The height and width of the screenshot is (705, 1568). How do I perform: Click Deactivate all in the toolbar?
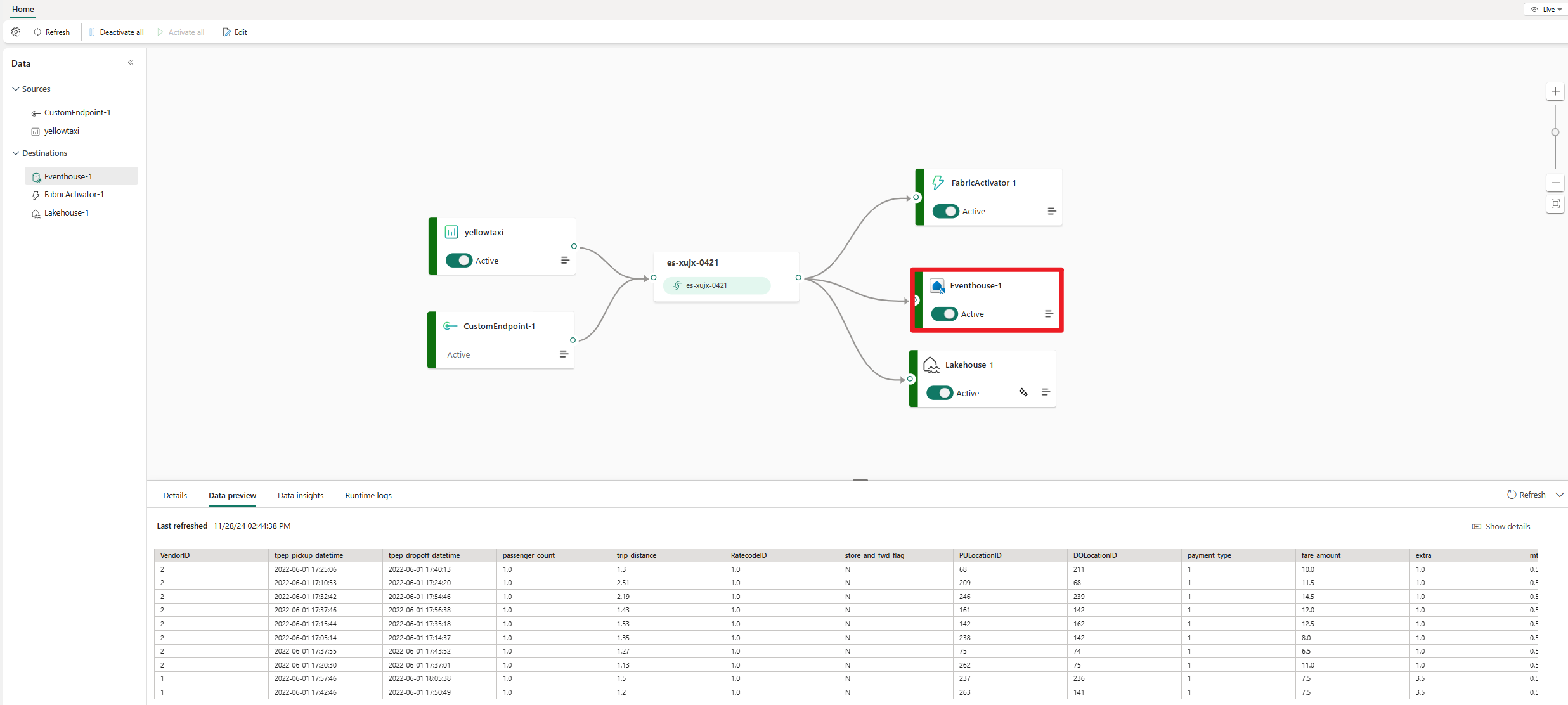[116, 32]
